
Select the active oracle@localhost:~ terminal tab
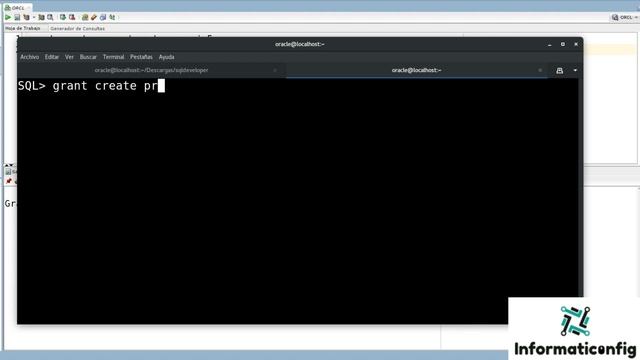coord(416,70)
